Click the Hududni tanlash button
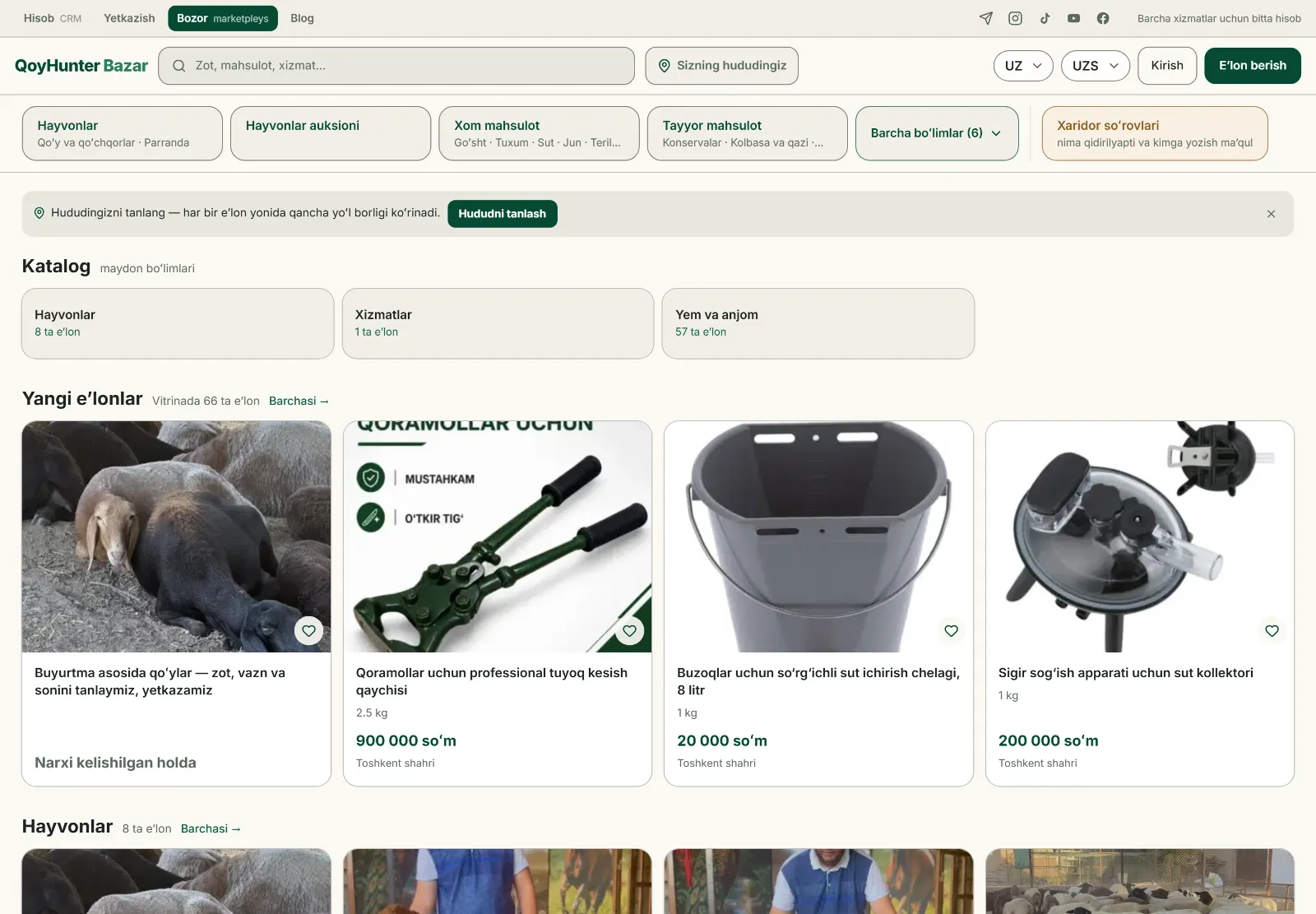Screen dimensions: 1316x914 coord(503,214)
